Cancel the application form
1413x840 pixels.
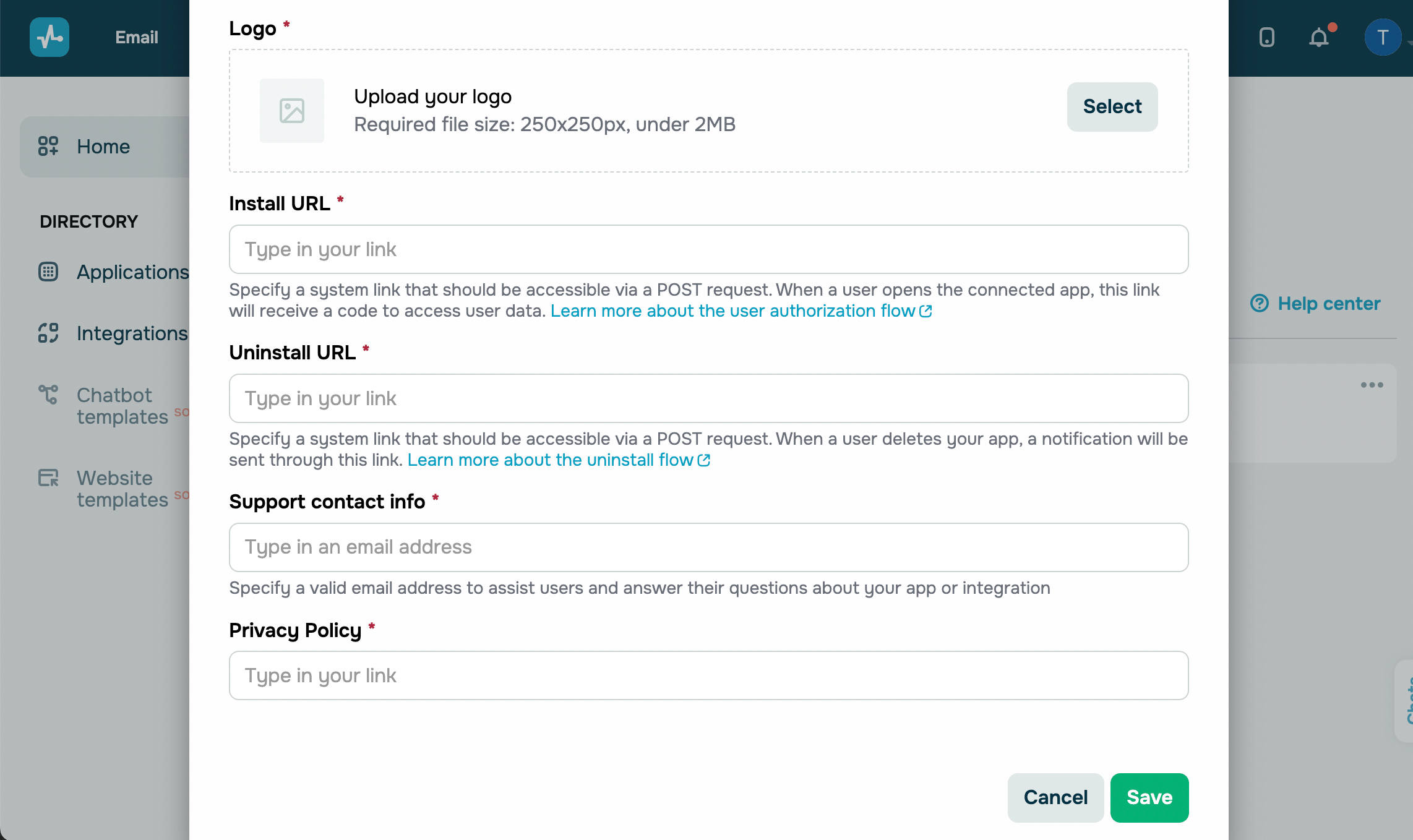pos(1055,797)
